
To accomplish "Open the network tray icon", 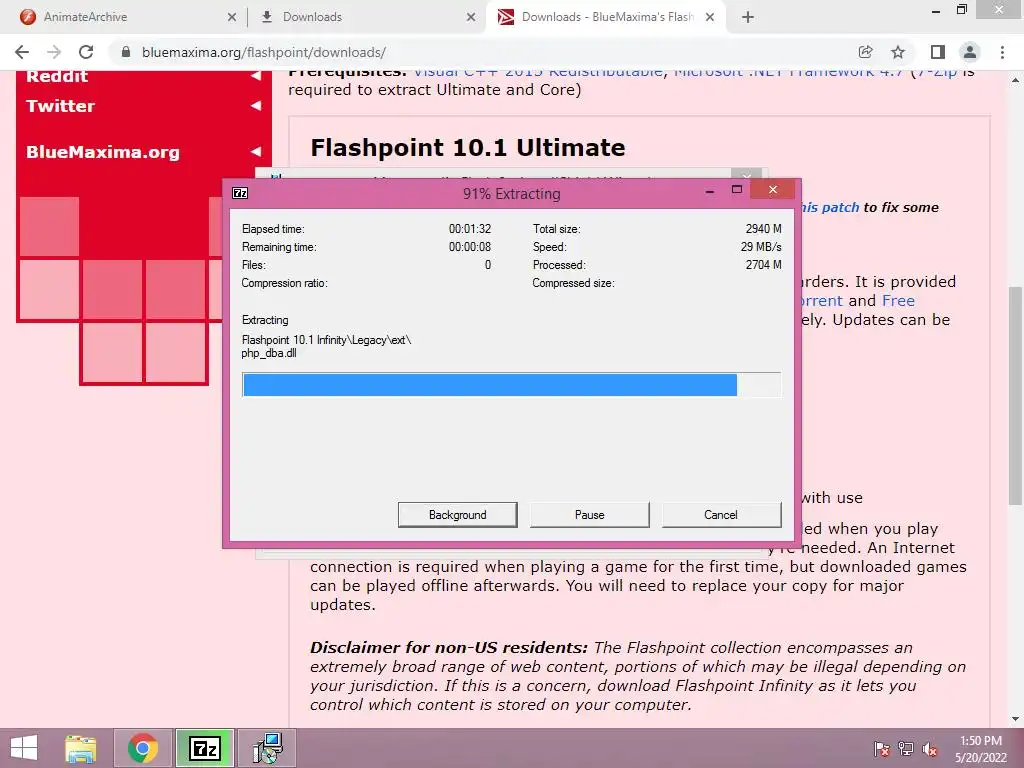I will point(905,749).
